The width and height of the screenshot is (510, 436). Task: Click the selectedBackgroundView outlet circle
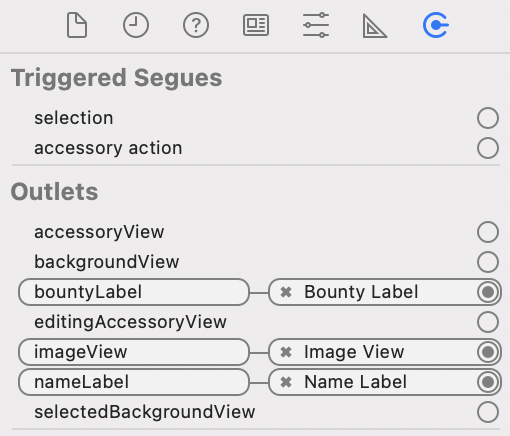[x=488, y=412]
